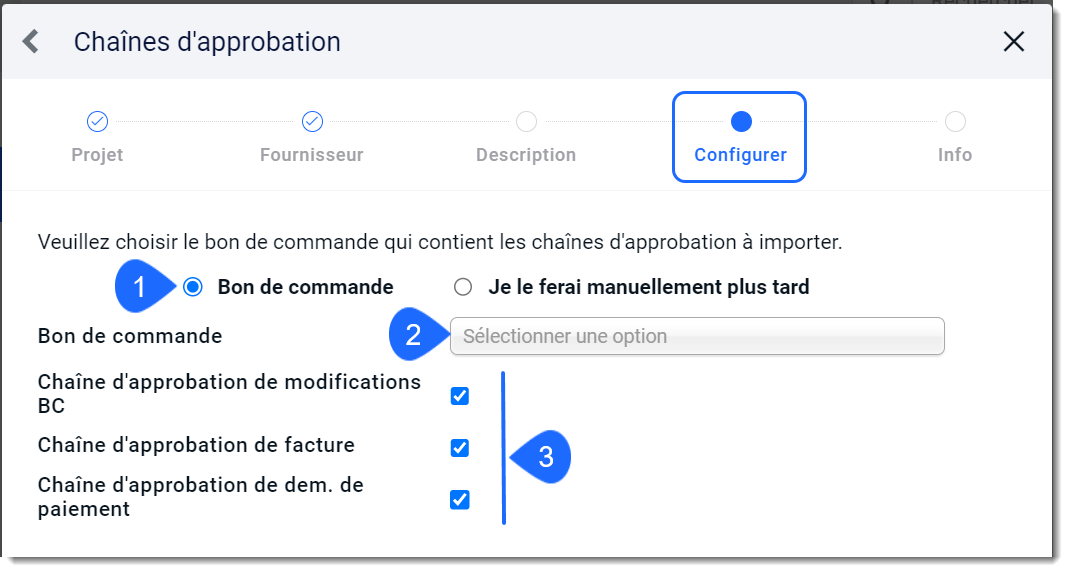Click the Info step circle

955,122
